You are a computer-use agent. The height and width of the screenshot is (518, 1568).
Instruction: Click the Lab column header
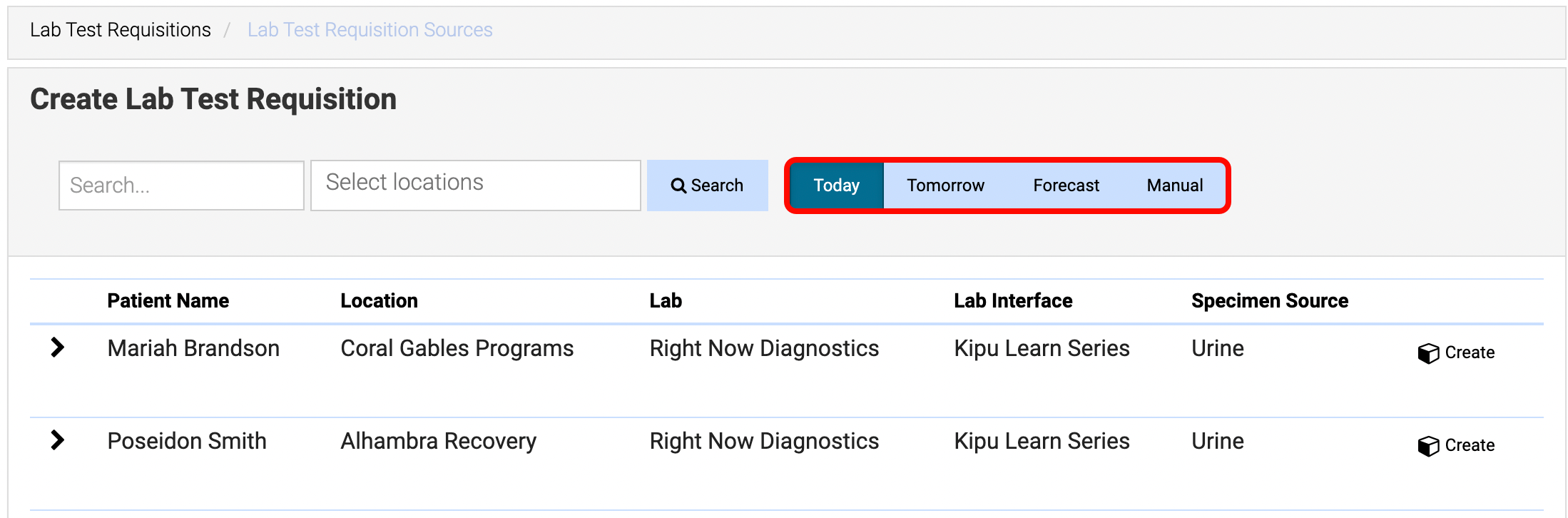[666, 301]
